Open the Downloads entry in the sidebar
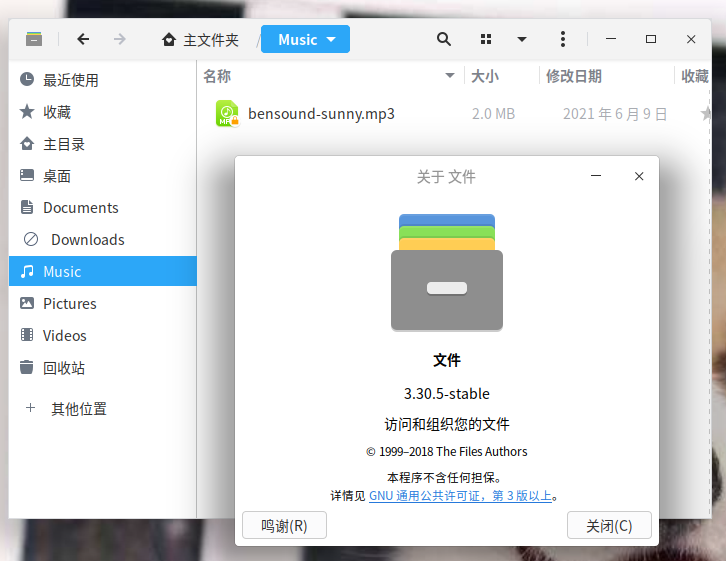 pos(102,240)
